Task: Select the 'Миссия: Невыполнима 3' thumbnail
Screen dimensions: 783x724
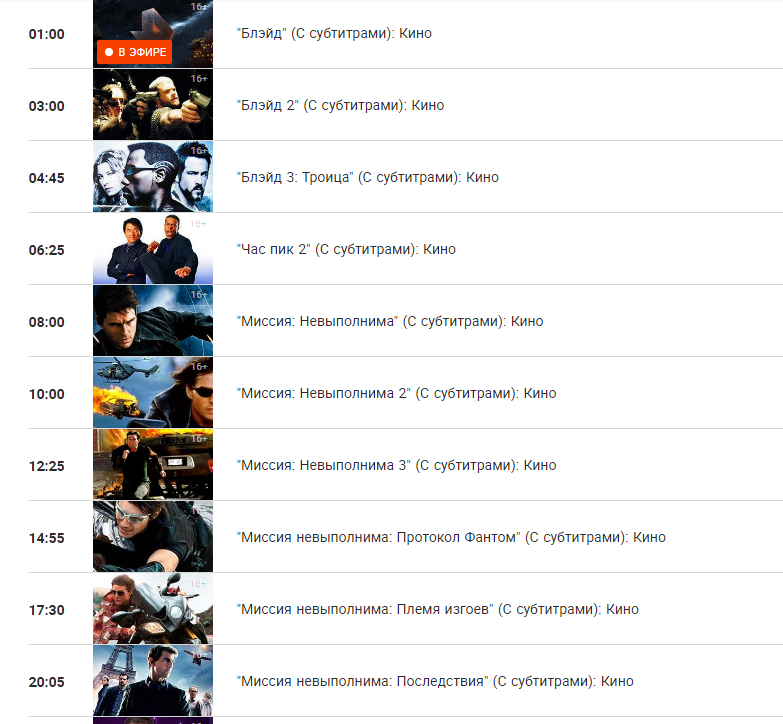Action: 153,464
